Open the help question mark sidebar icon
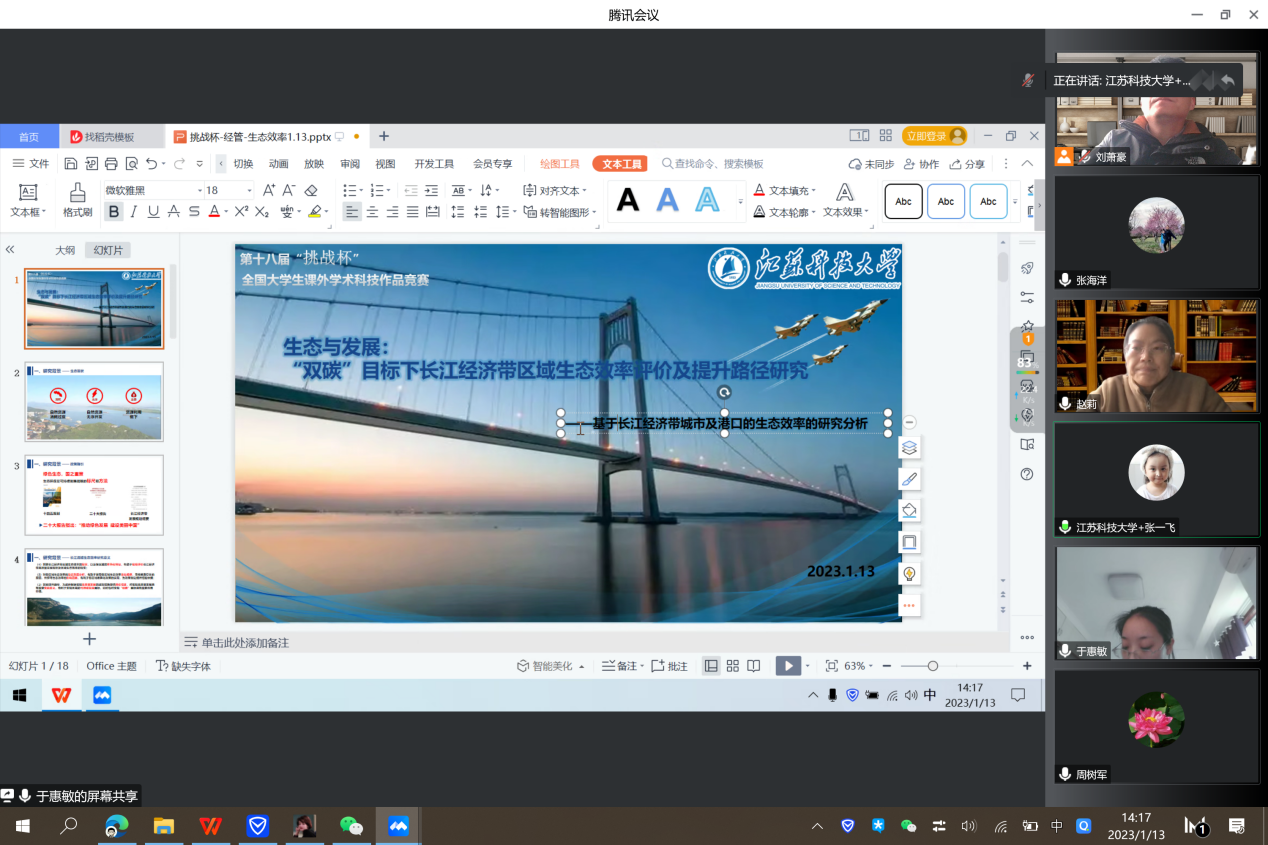 coord(1027,474)
